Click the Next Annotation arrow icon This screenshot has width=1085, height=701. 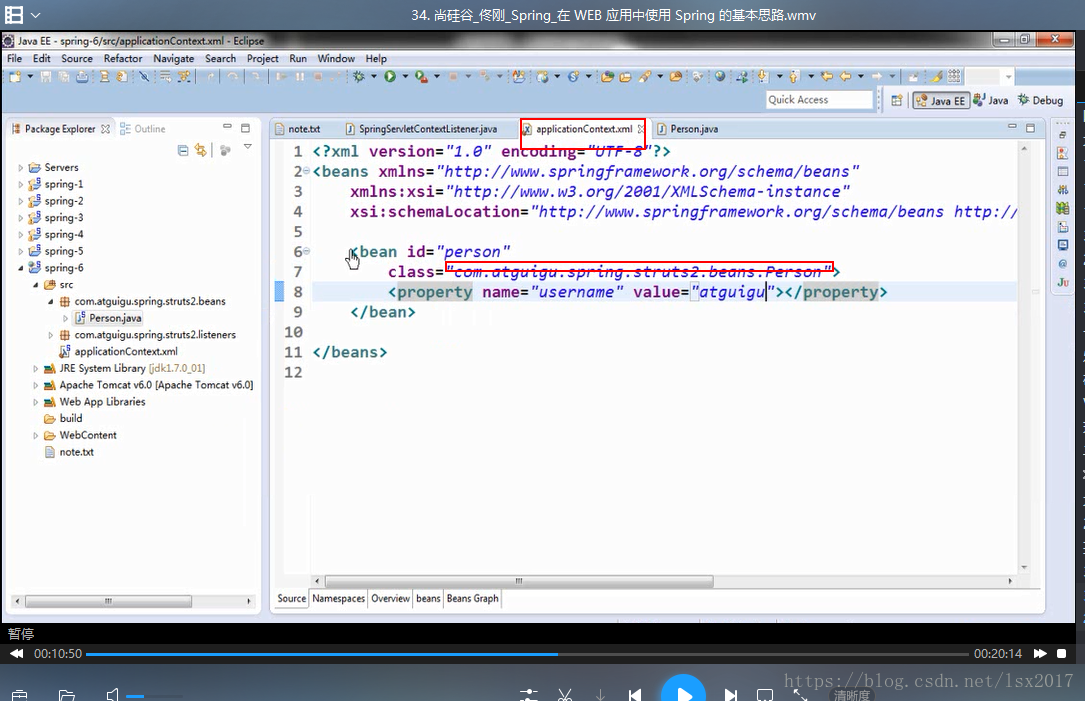[x=763, y=77]
